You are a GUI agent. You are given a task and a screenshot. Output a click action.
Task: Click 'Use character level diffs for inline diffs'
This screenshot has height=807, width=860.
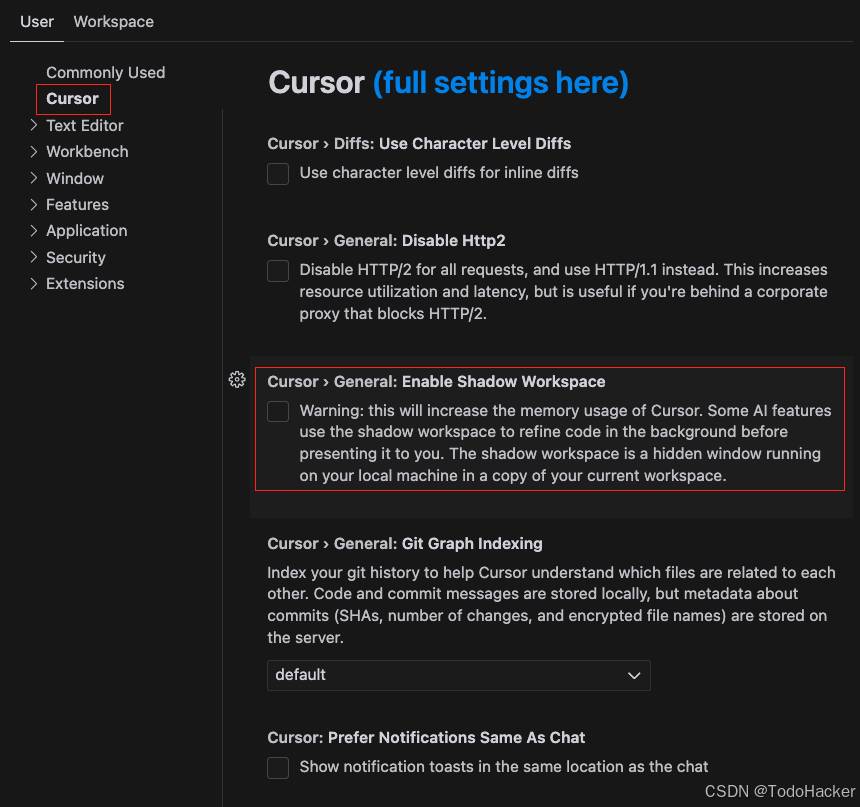439,173
